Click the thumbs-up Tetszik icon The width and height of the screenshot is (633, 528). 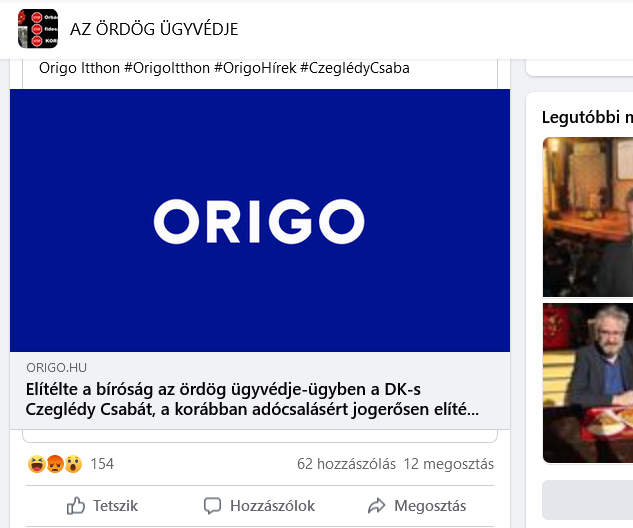pyautogui.click(x=76, y=505)
